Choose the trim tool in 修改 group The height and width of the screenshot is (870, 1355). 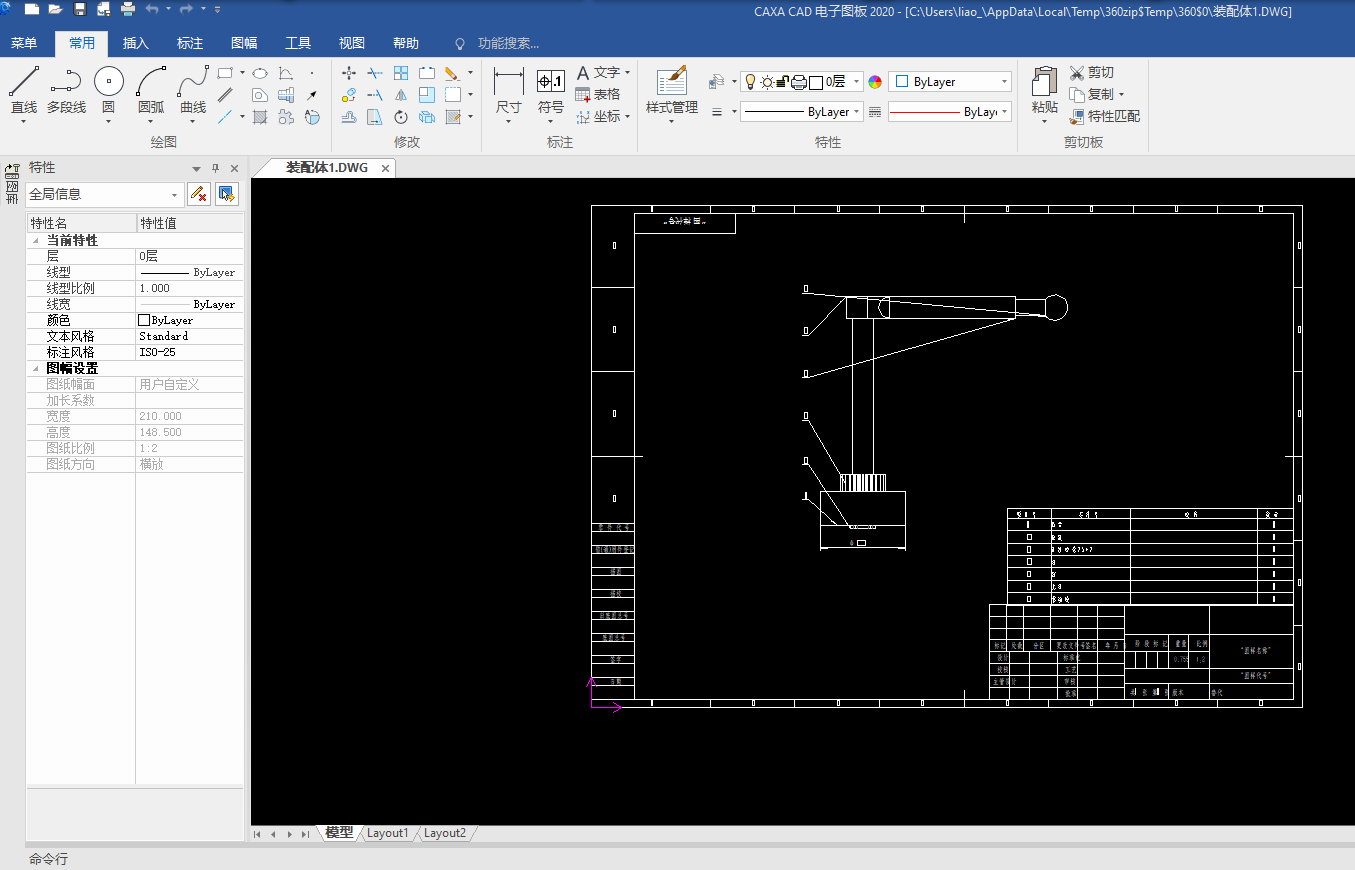[x=374, y=73]
